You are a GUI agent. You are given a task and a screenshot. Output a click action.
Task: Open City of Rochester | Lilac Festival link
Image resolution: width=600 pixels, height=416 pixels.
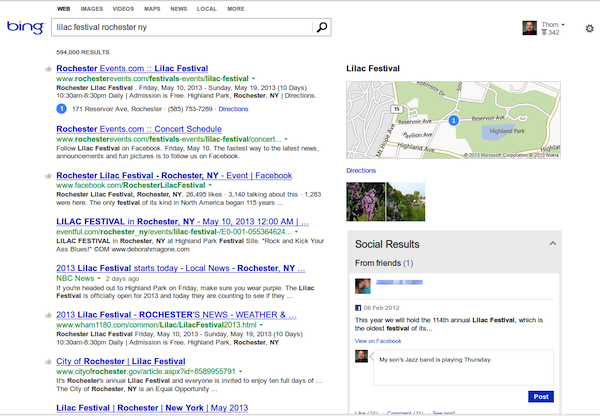click(x=121, y=361)
